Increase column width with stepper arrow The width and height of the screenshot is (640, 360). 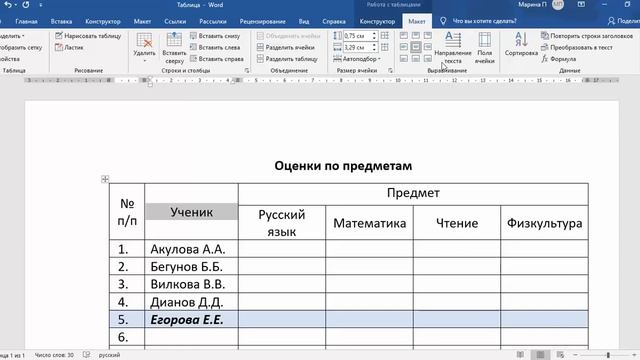click(374, 45)
